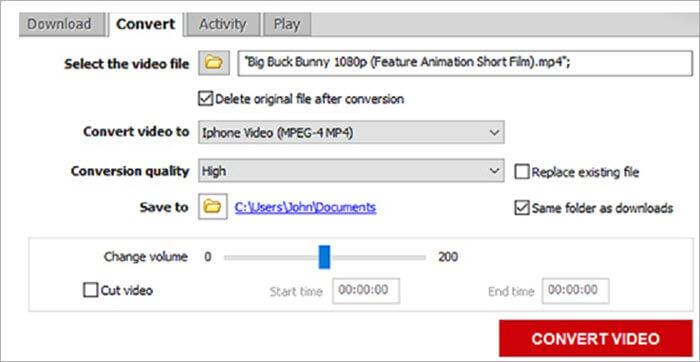The height and width of the screenshot is (362, 700).
Task: Click the Start time label
Action: tap(296, 292)
